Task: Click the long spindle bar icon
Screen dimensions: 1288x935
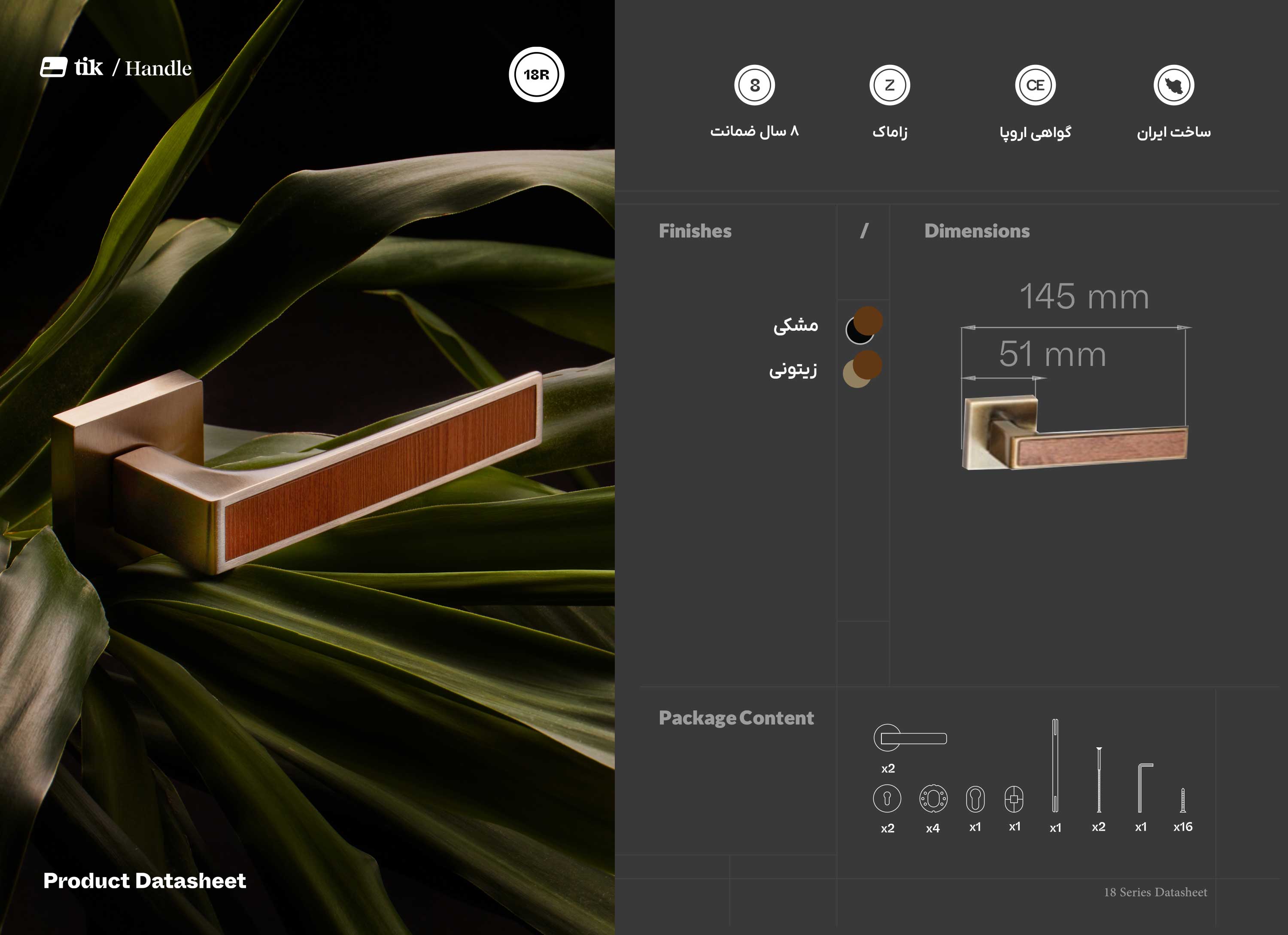Action: point(1054,765)
